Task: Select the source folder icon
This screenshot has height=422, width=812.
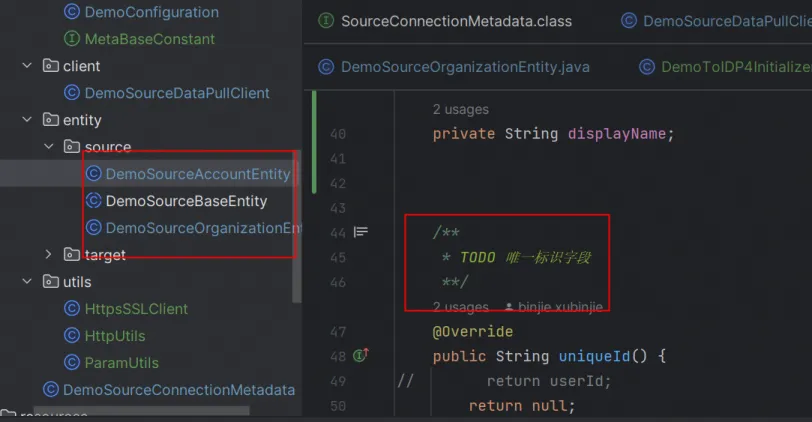Action: point(71,147)
